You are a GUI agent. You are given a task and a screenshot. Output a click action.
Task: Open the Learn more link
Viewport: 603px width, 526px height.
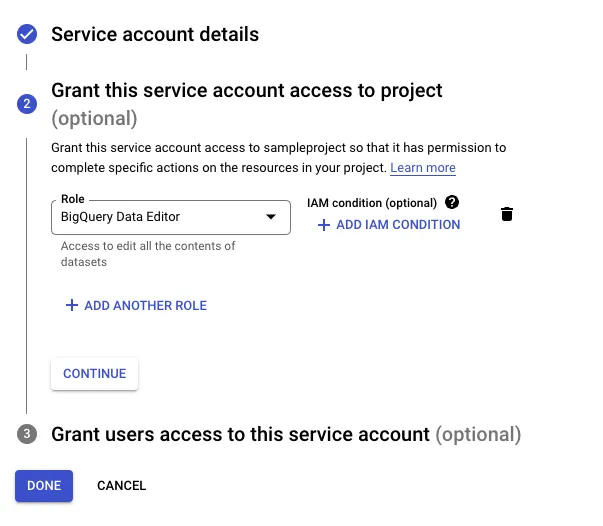[423, 168]
